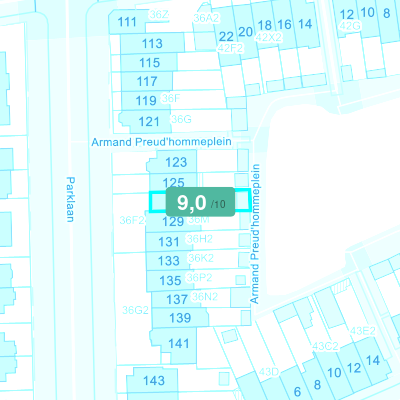Screen dimensions: 400x400
Task: Select building number 129
Action: click(x=173, y=221)
